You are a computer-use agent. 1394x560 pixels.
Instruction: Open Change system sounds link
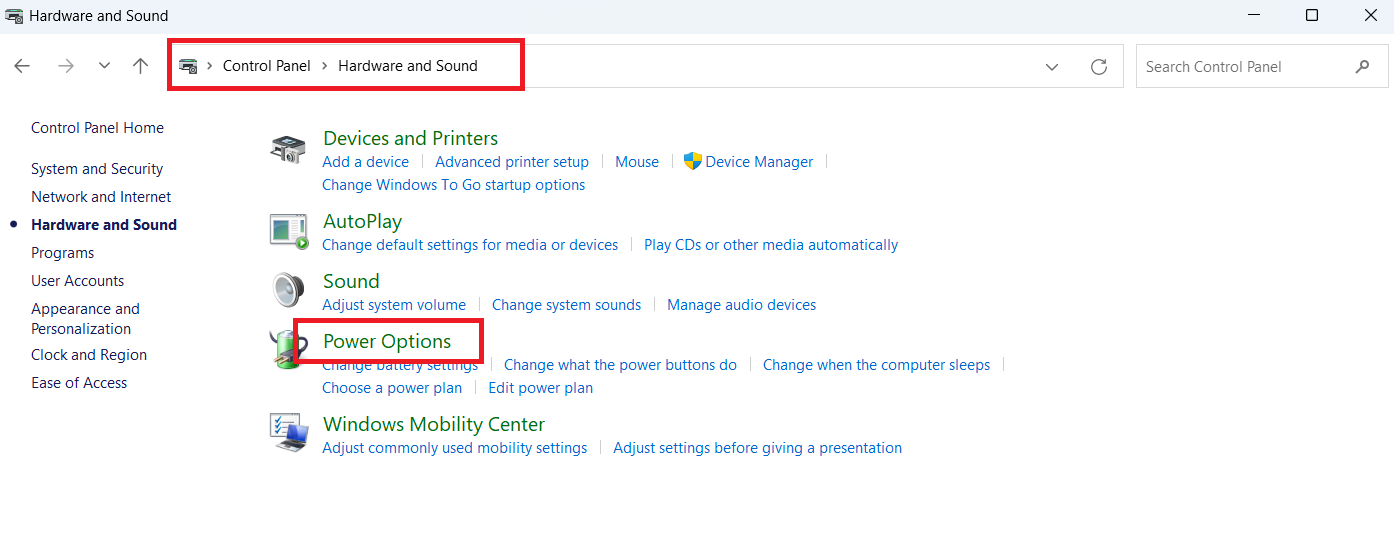point(566,305)
